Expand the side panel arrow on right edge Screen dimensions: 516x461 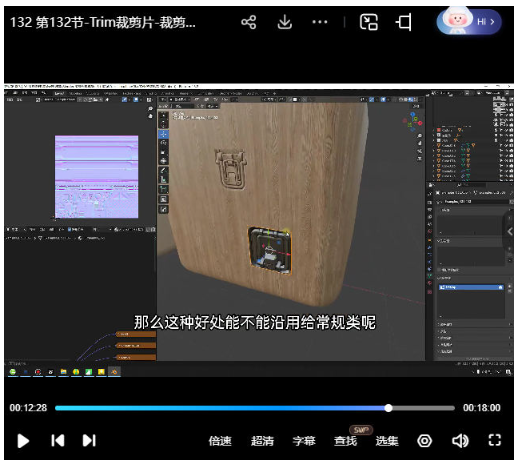[509, 231]
